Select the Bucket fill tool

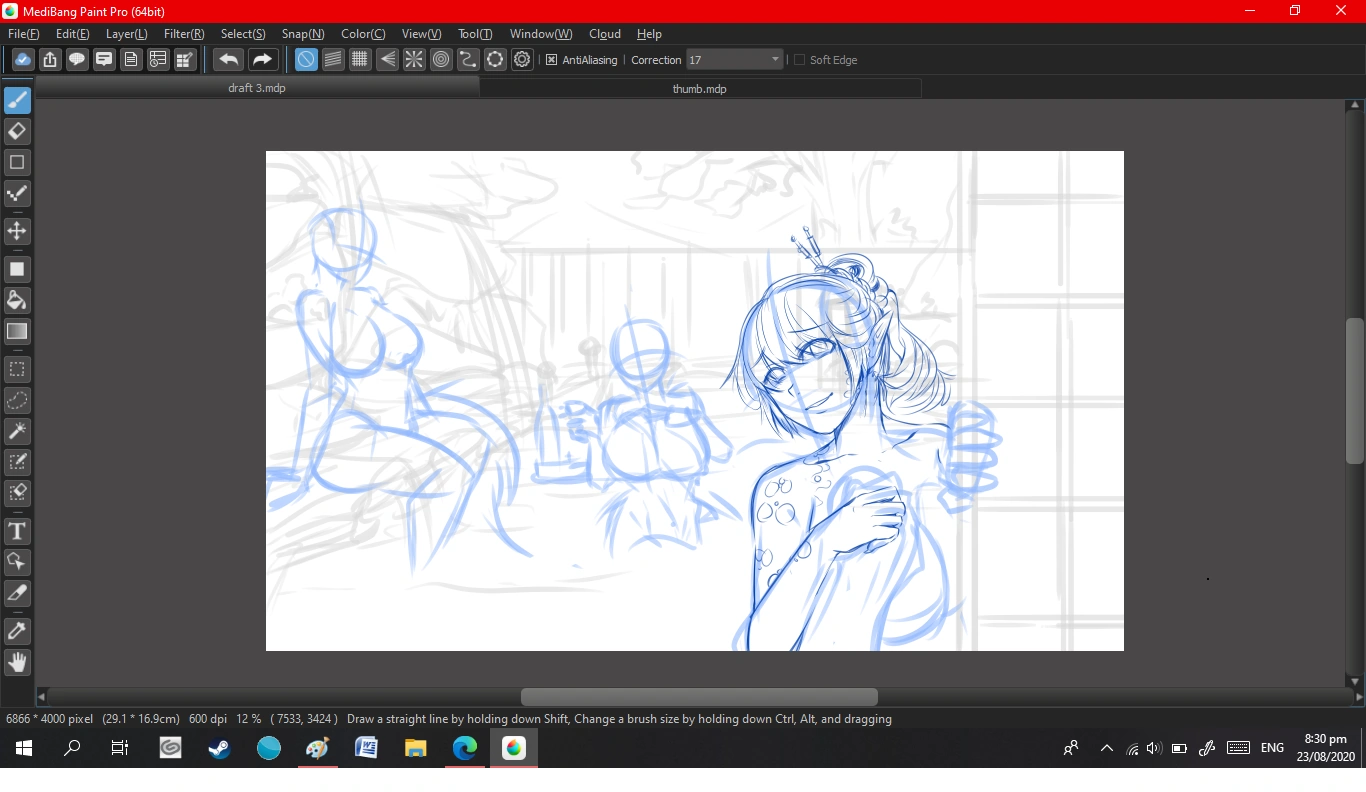click(x=17, y=300)
